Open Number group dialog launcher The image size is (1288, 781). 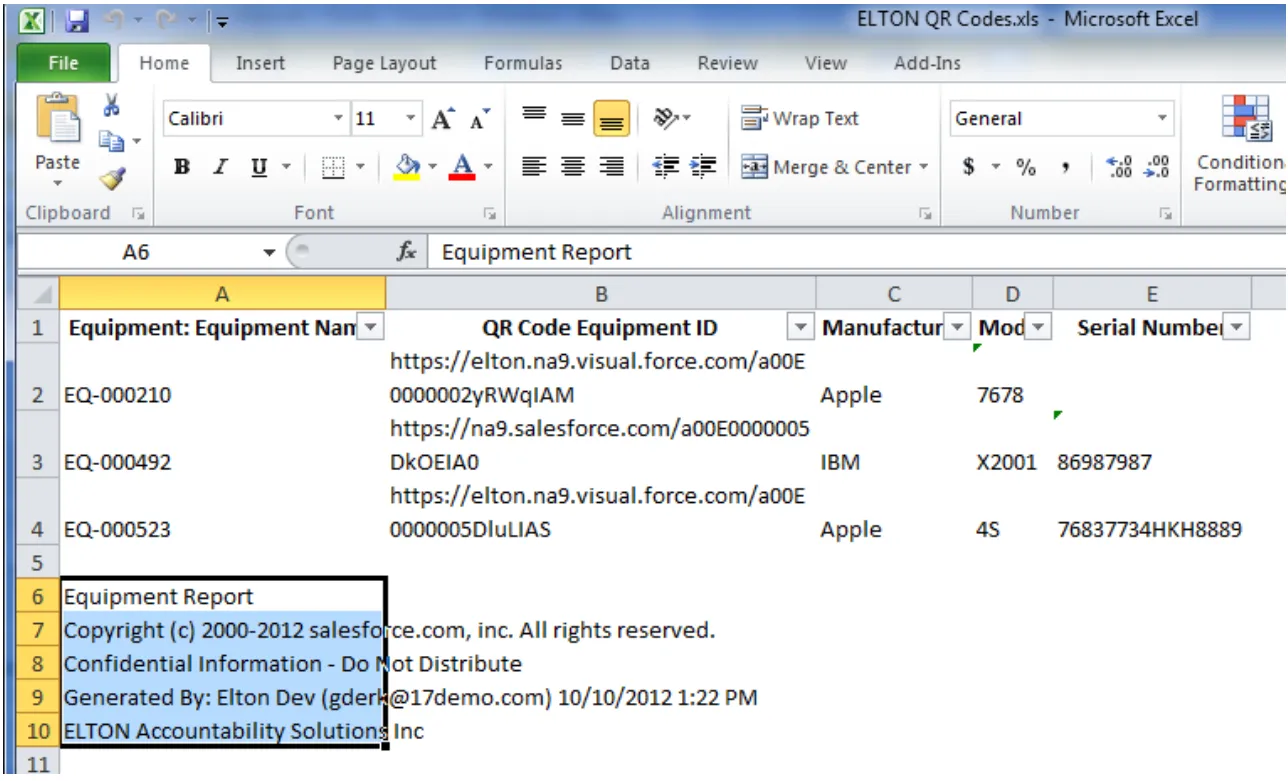[1165, 213]
